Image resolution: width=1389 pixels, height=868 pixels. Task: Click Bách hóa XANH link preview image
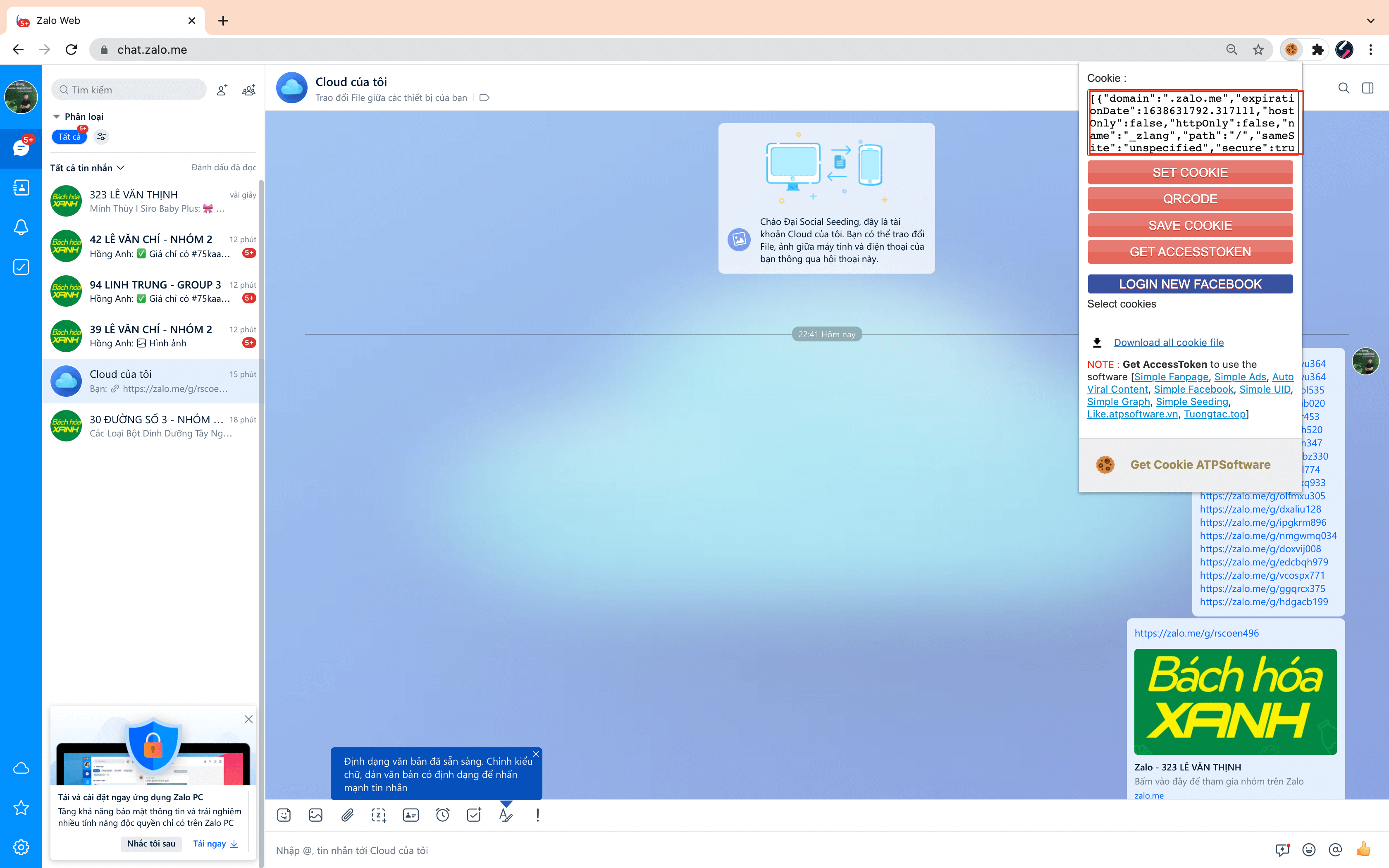[x=1235, y=701]
